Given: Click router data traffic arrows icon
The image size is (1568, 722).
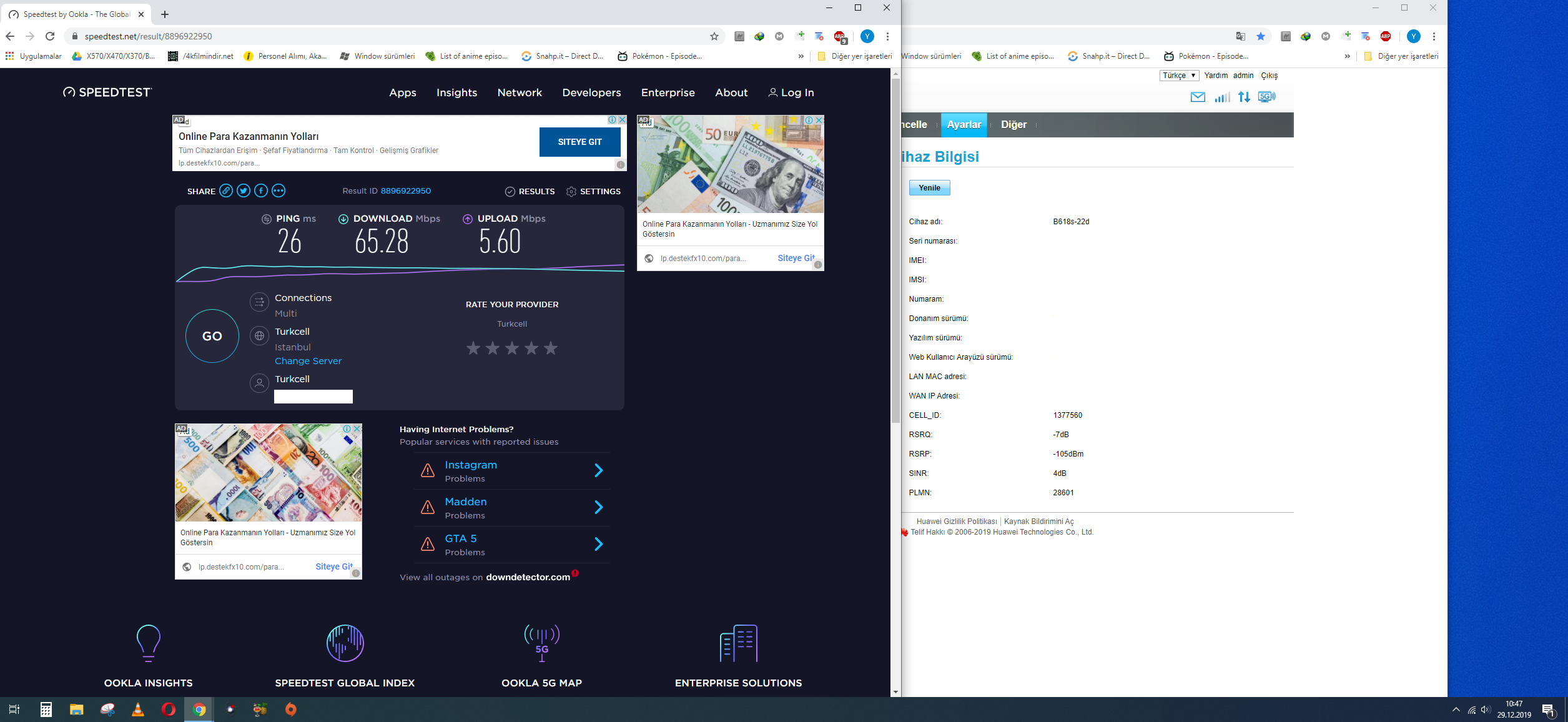Looking at the screenshot, I should [1245, 97].
